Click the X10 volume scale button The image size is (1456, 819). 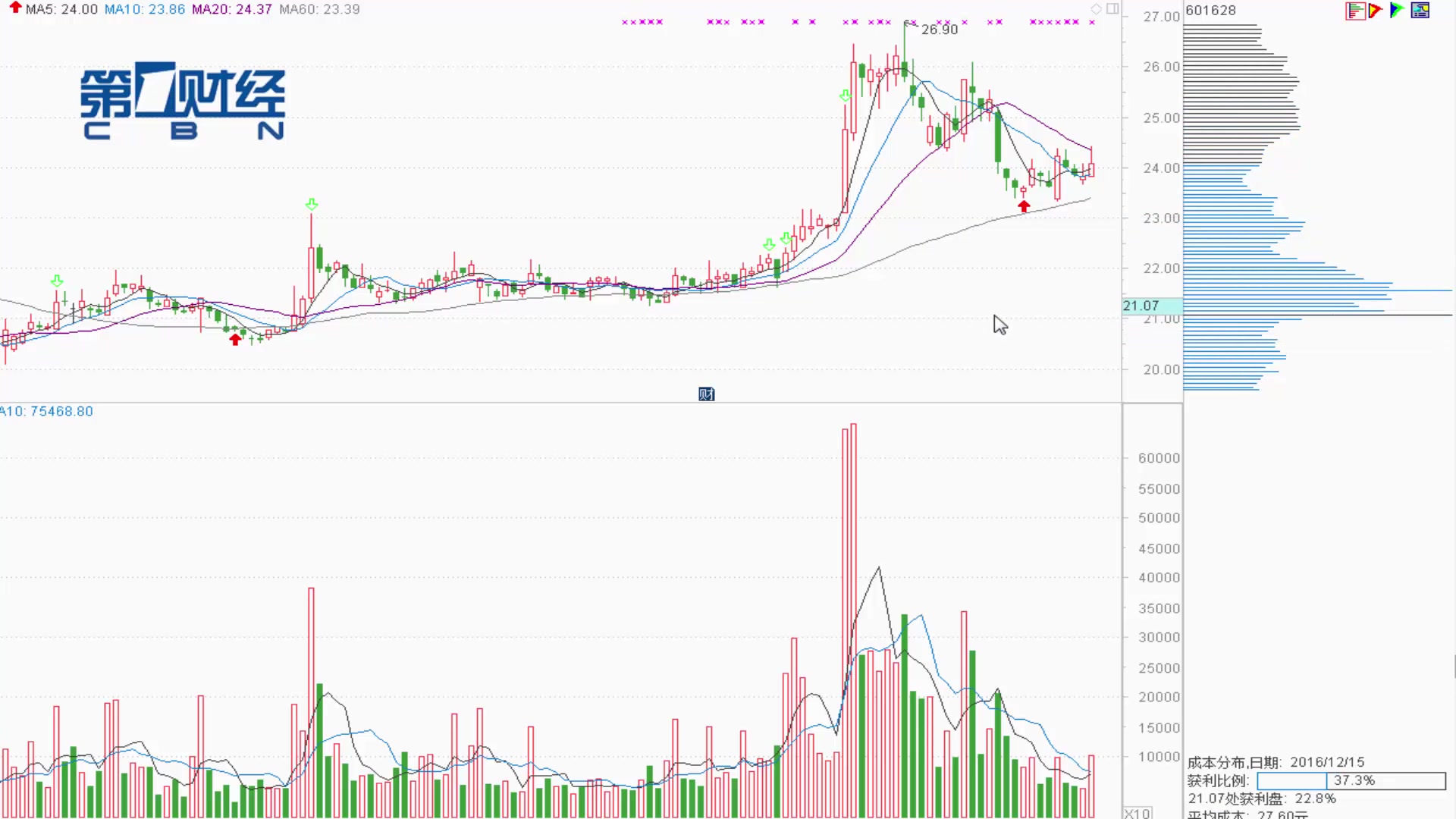point(1137,813)
